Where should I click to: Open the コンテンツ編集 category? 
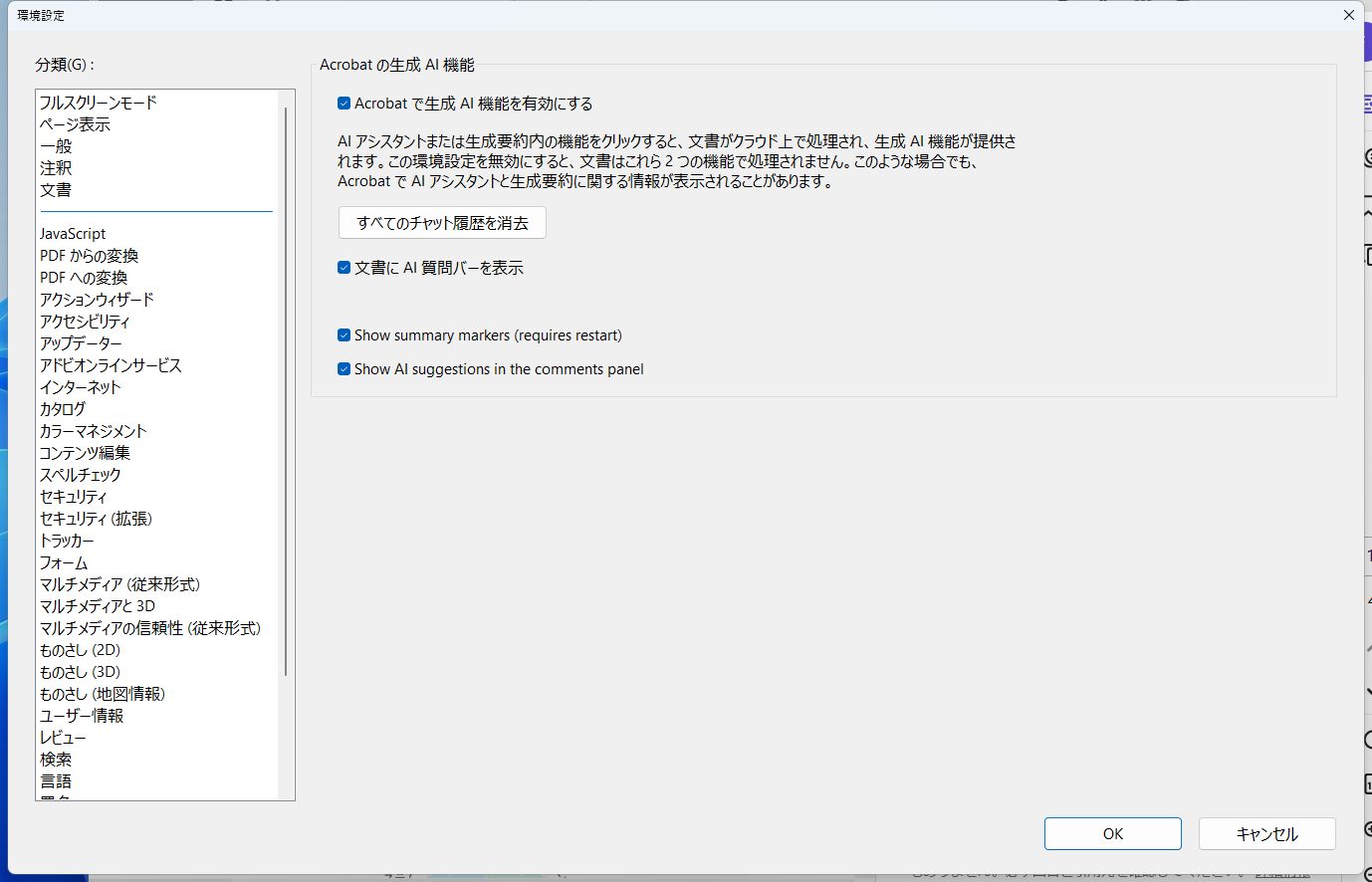[x=85, y=453]
